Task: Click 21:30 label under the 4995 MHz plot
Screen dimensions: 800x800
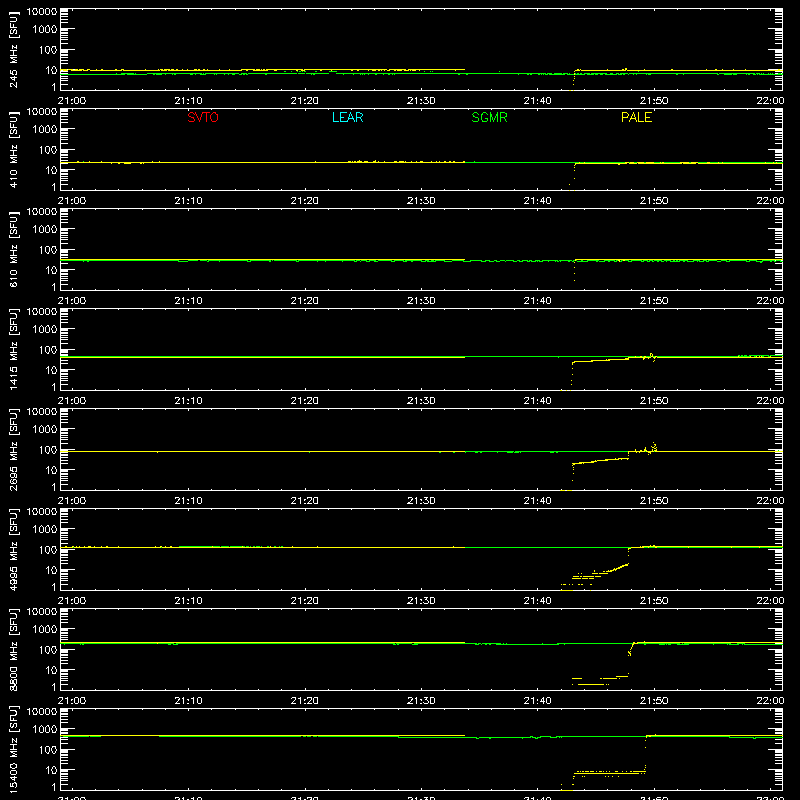Action: [421, 601]
